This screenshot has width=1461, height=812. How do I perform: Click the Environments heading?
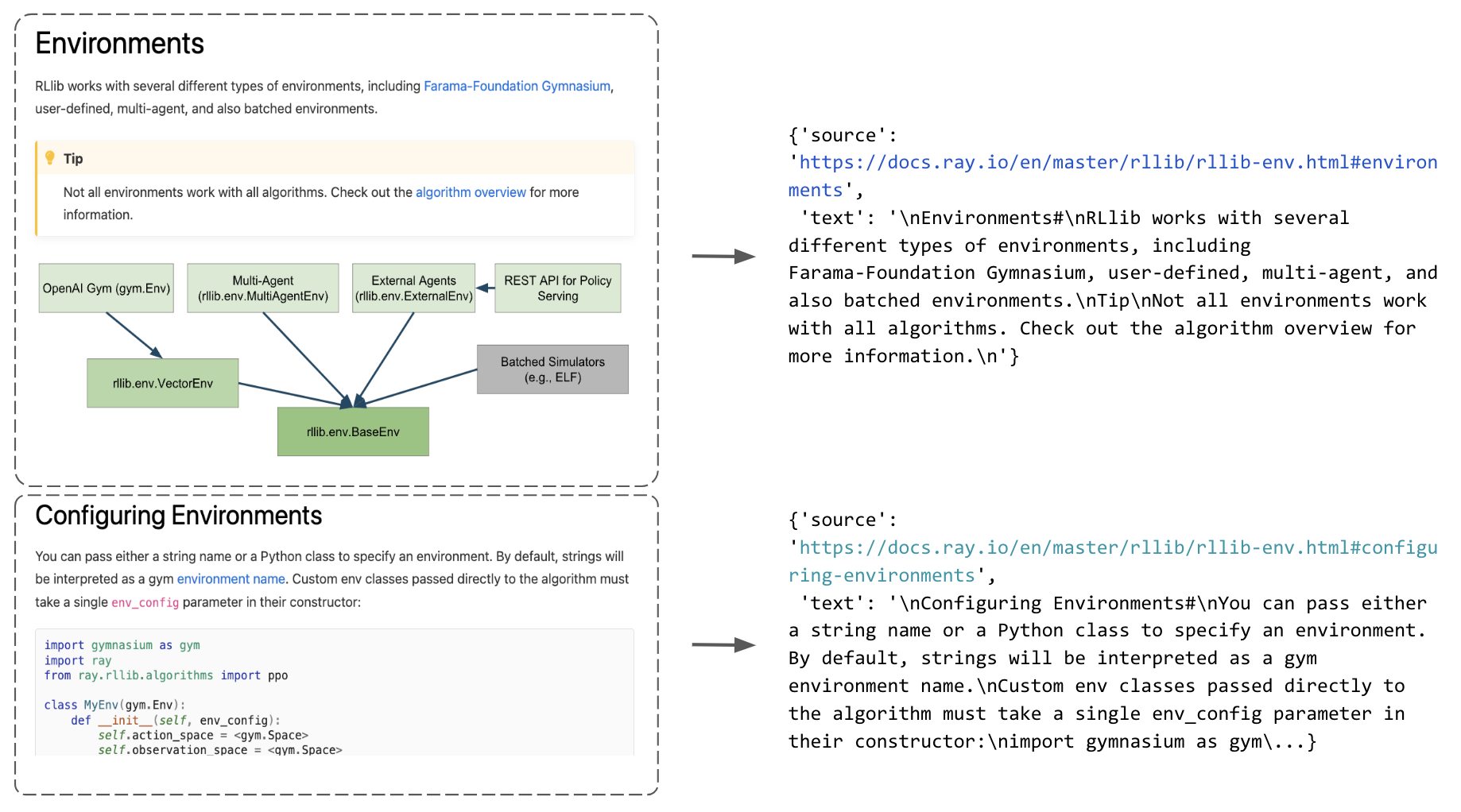(119, 43)
